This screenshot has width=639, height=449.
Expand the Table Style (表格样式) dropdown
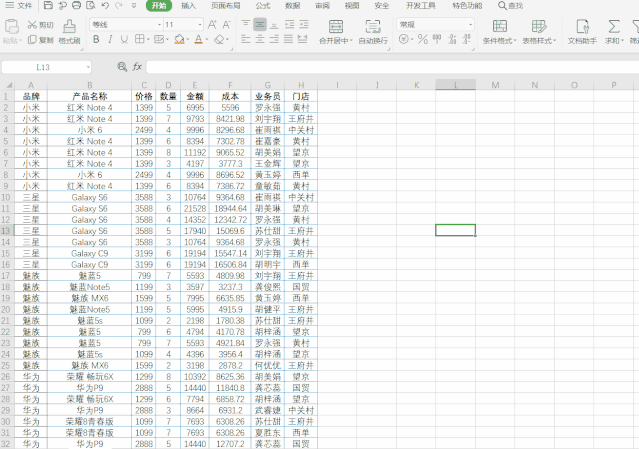coord(554,41)
